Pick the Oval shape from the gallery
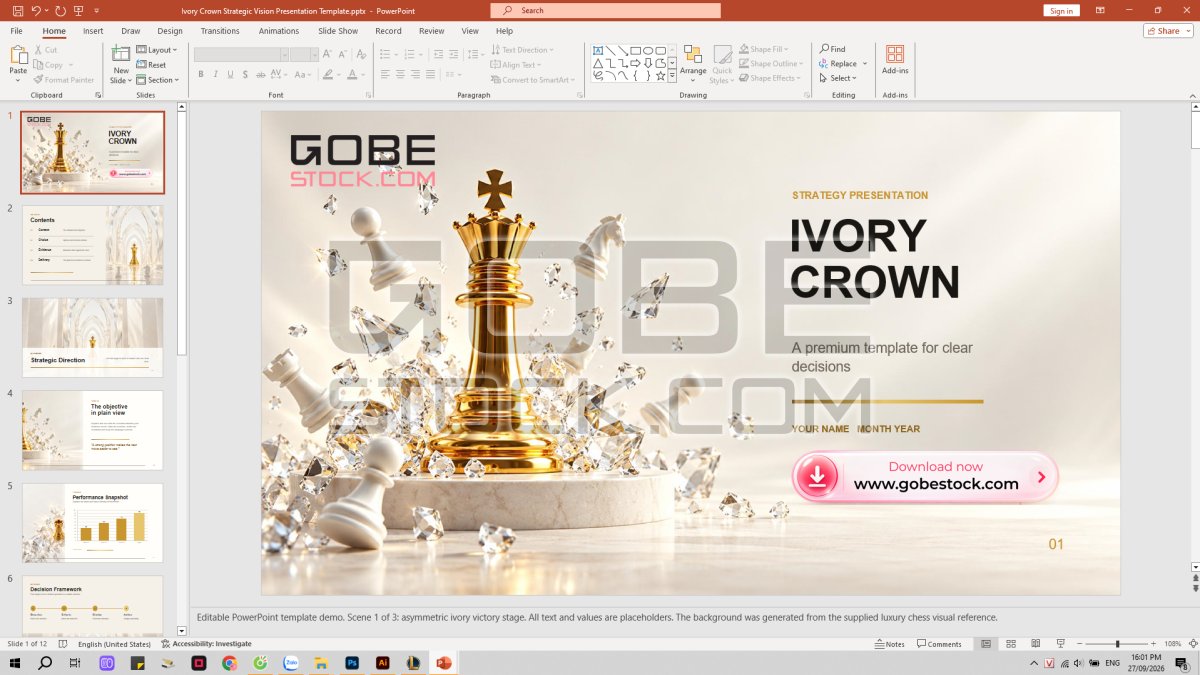The image size is (1200, 675). point(648,50)
